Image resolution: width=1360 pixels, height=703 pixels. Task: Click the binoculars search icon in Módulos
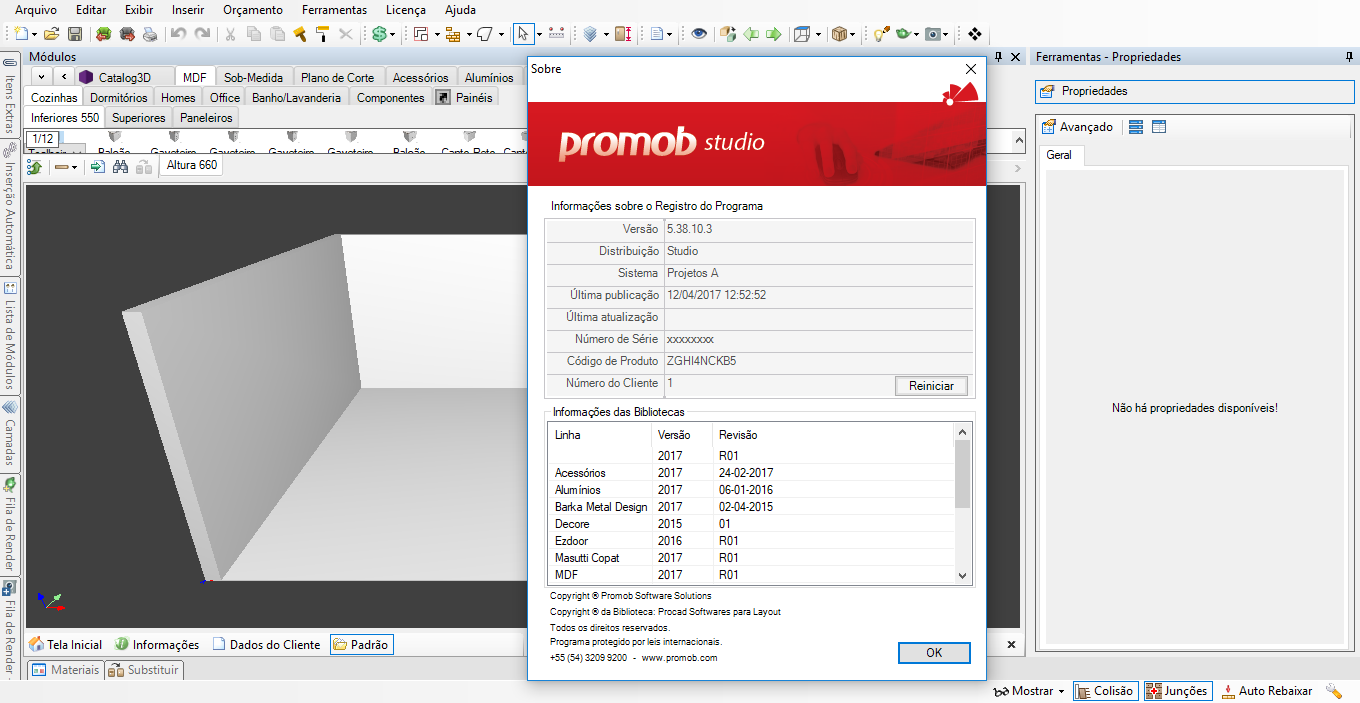121,167
